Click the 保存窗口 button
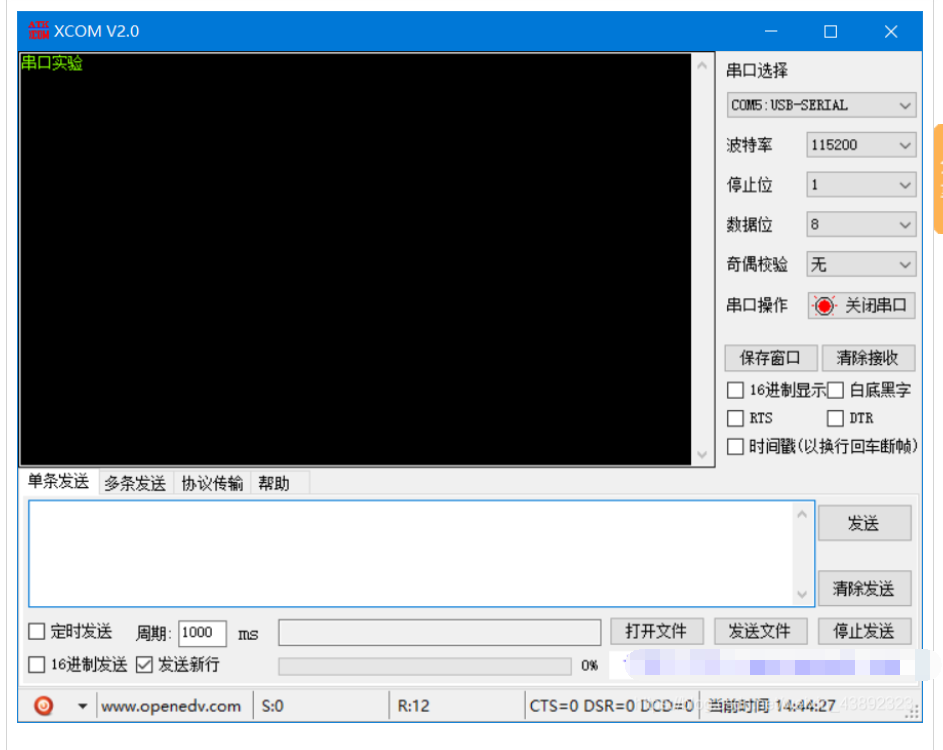This screenshot has height=750, width=943. [770, 358]
